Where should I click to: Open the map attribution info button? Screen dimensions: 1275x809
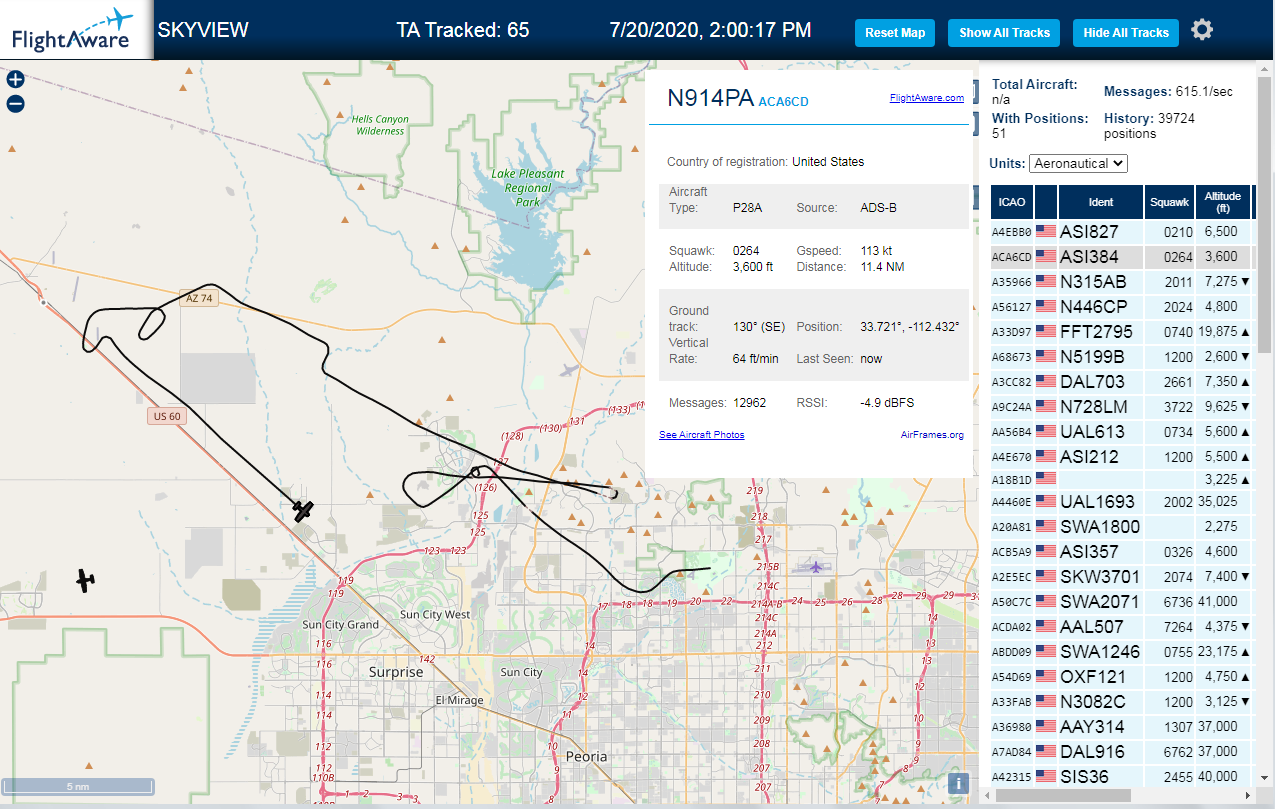tap(958, 783)
